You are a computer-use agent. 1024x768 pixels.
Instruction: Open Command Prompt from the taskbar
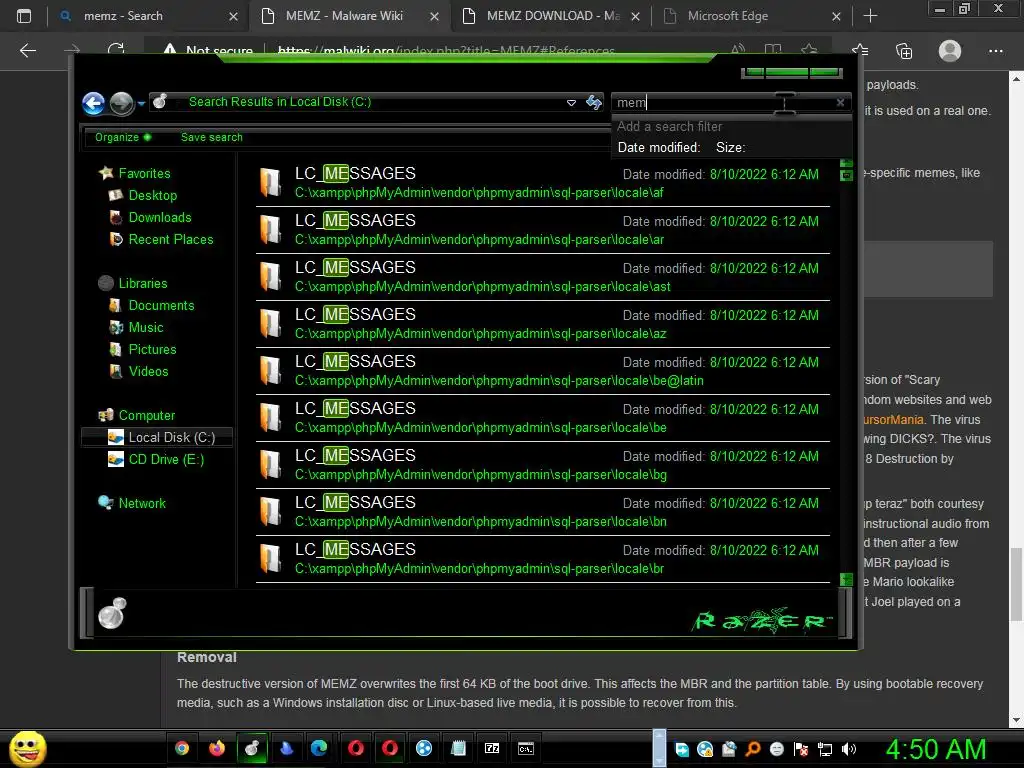(526, 748)
